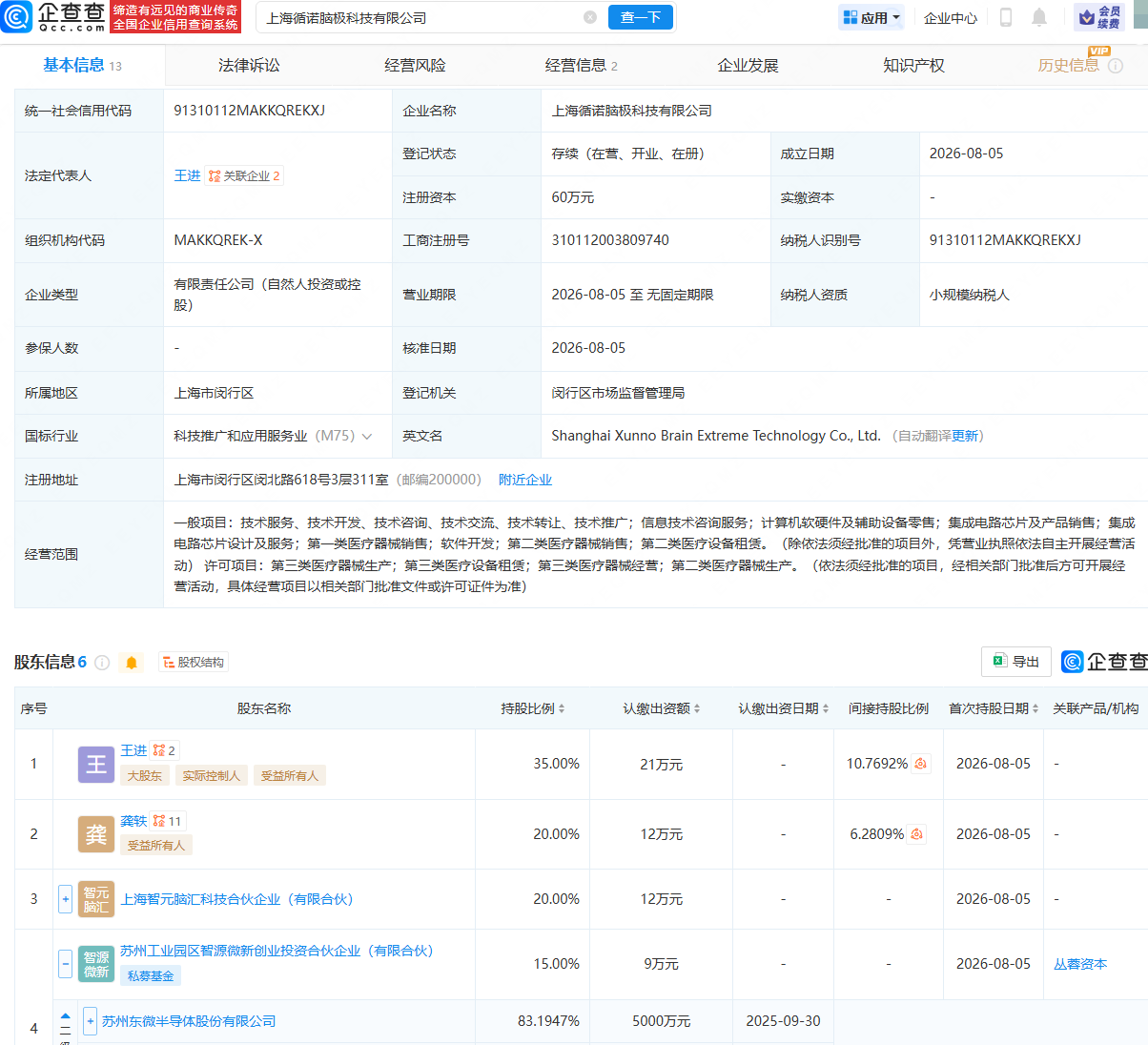Screen dimensions: 1148x1045
Task: View 王进's 关联企业 2 tag
Action: point(244,175)
